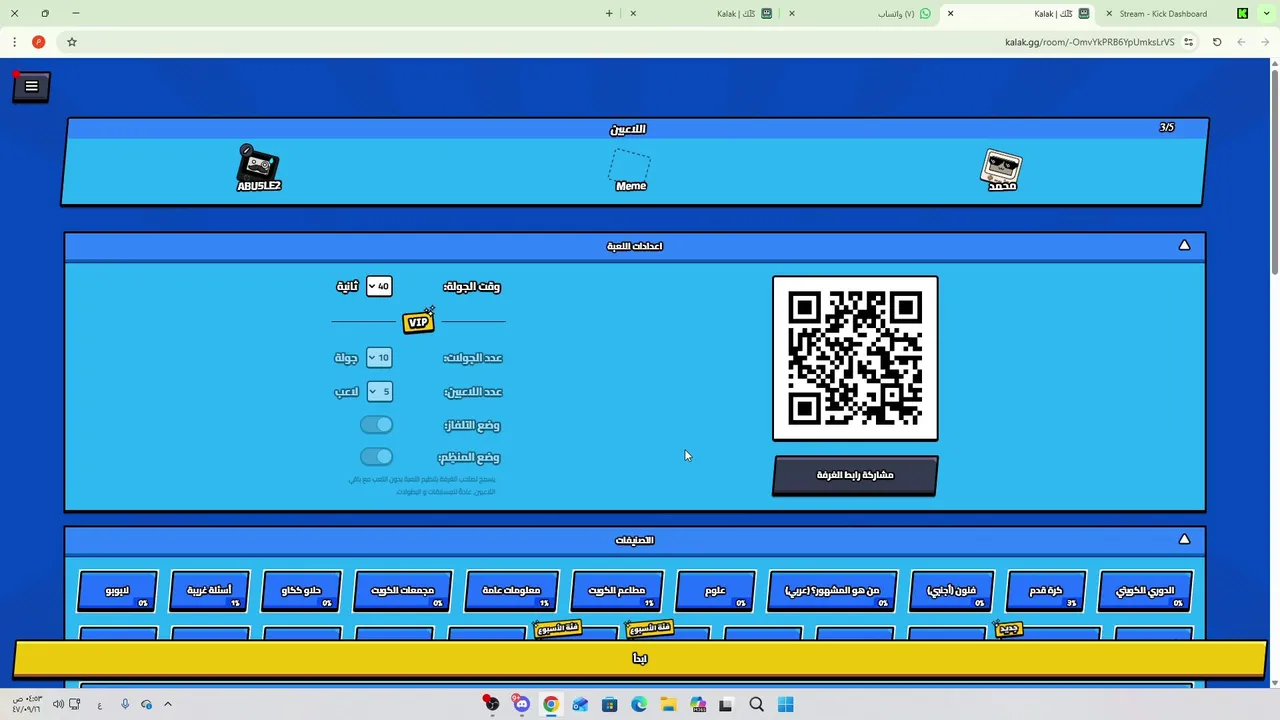Toggle وضع المنظم switch
Image resolution: width=1280 pixels, height=720 pixels.
[x=377, y=457]
